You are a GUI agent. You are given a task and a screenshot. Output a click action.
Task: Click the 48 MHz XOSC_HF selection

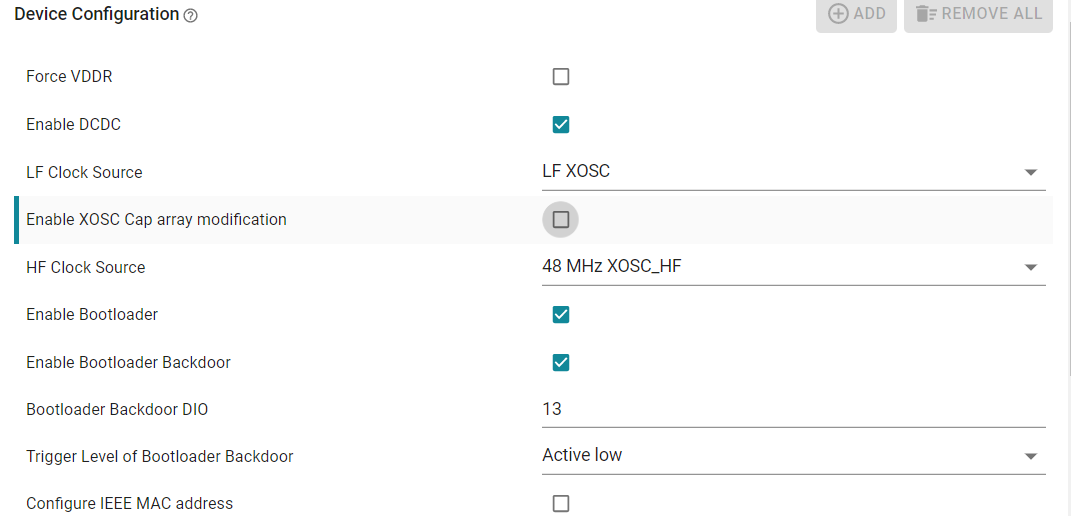click(793, 266)
